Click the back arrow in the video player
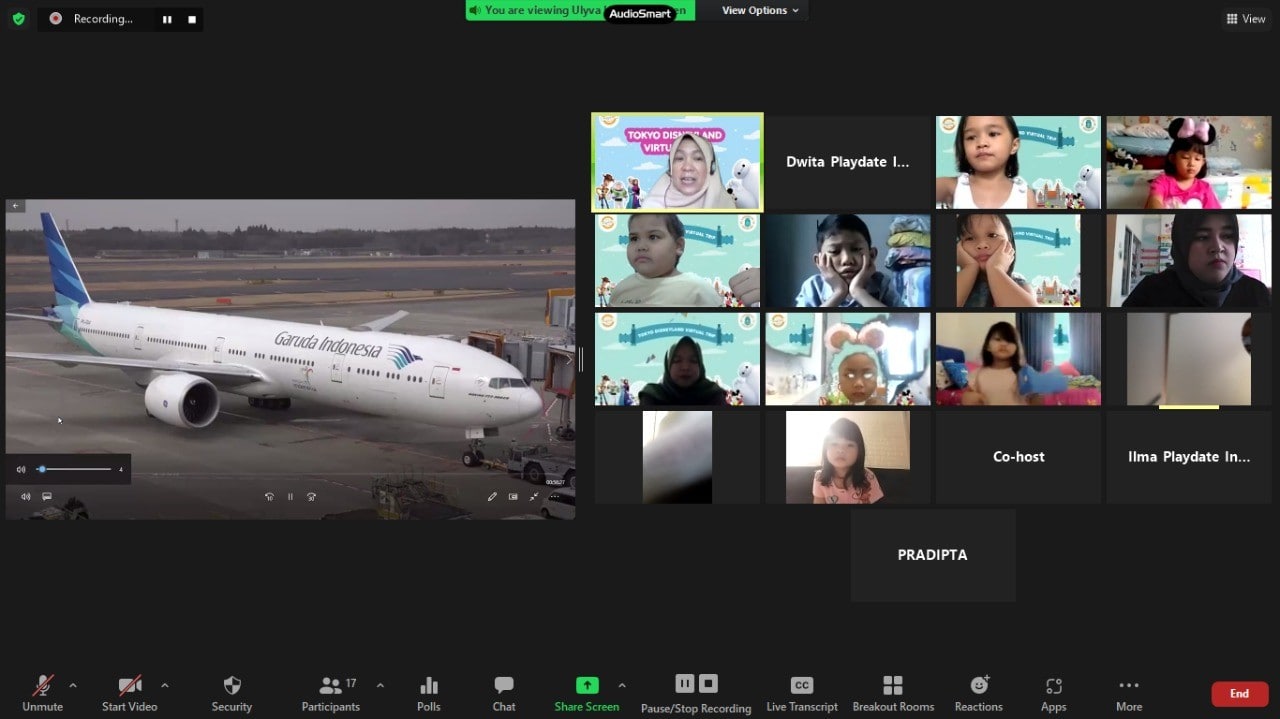1280x719 pixels. pyautogui.click(x=15, y=206)
